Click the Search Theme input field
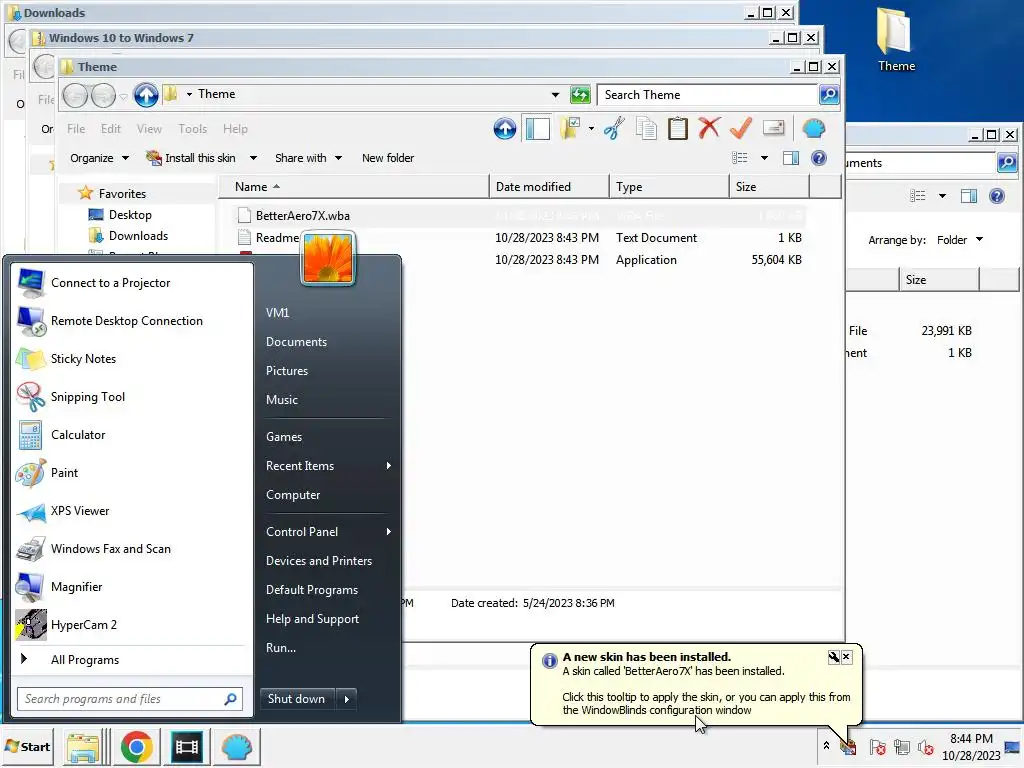 pyautogui.click(x=707, y=95)
